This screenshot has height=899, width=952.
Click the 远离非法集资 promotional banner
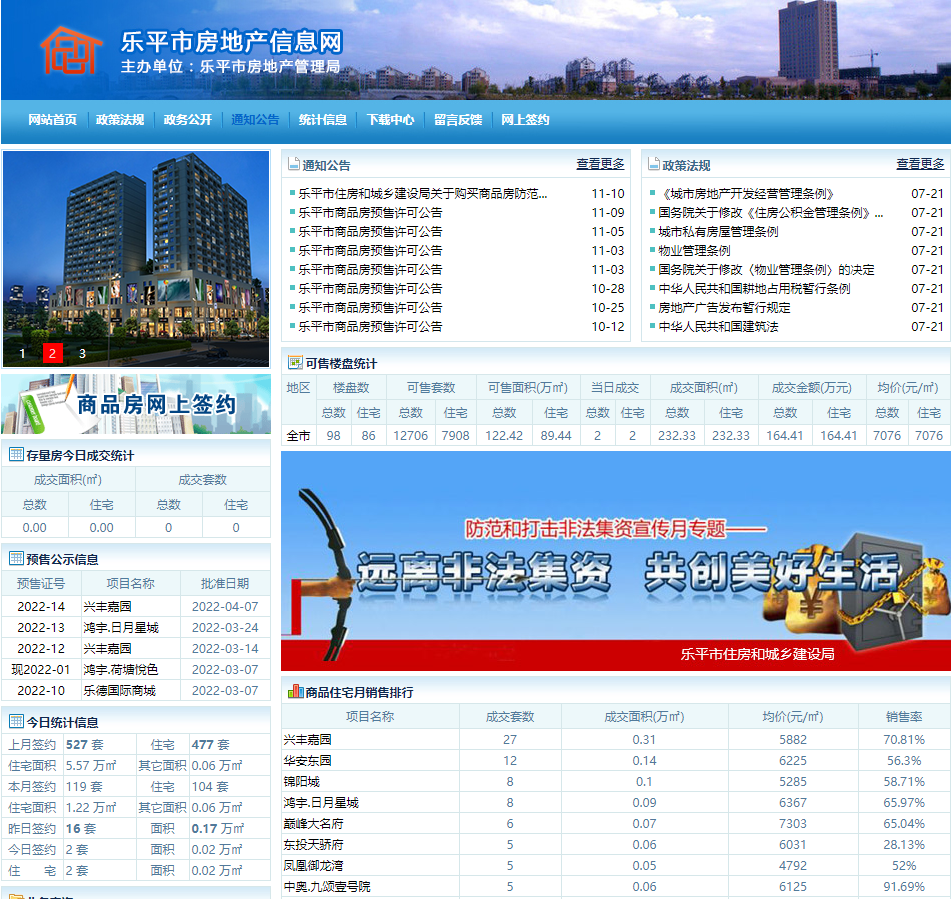tap(615, 560)
